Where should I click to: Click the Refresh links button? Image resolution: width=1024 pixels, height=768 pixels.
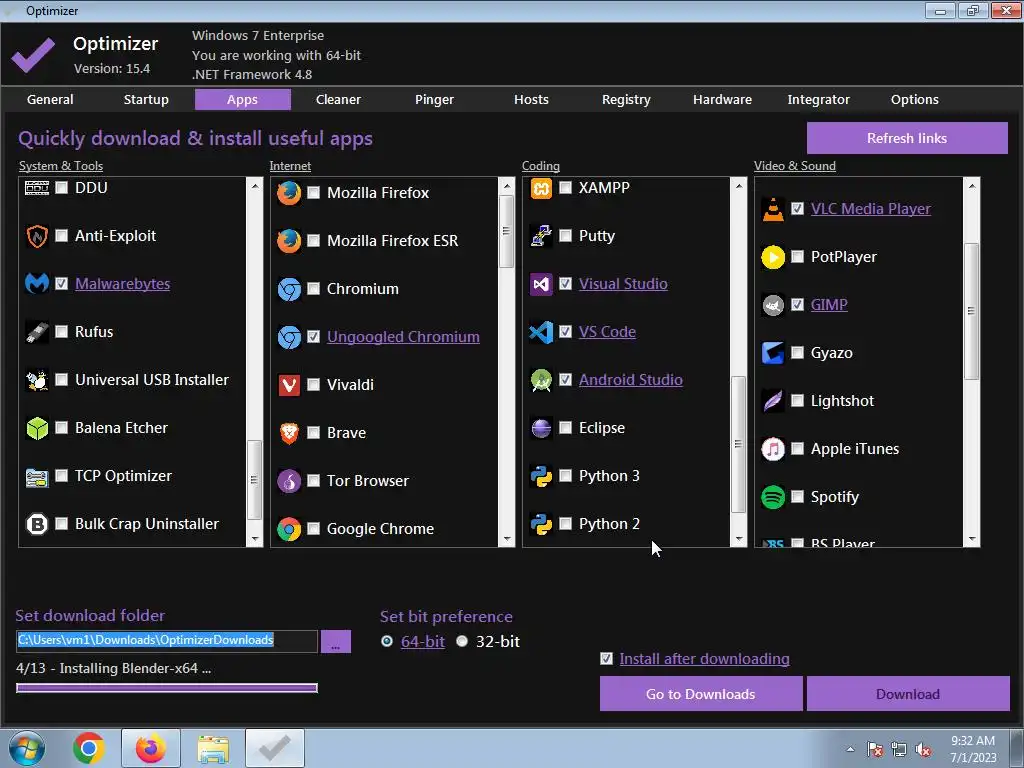[x=907, y=138]
